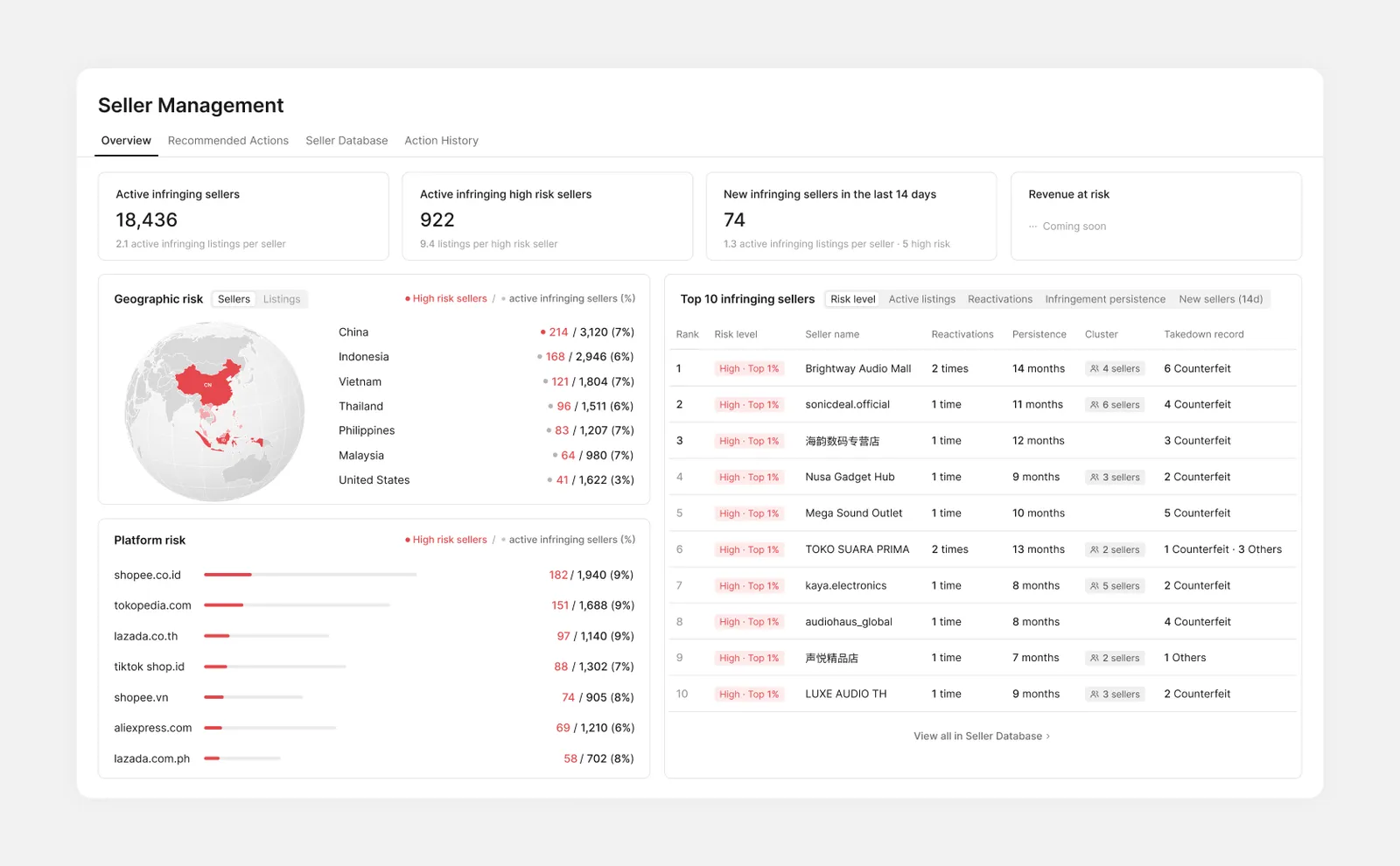Open New infringing sellers last 14 days card
Viewport: 1400px width, 866px height.
pyautogui.click(x=851, y=216)
